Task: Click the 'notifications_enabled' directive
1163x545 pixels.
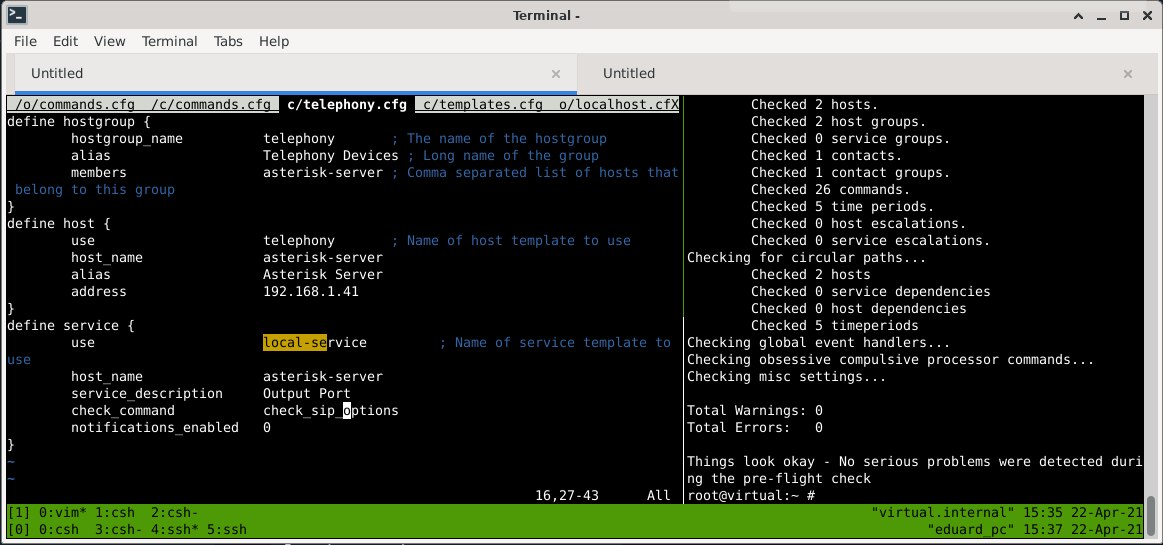Action: click(x=155, y=428)
